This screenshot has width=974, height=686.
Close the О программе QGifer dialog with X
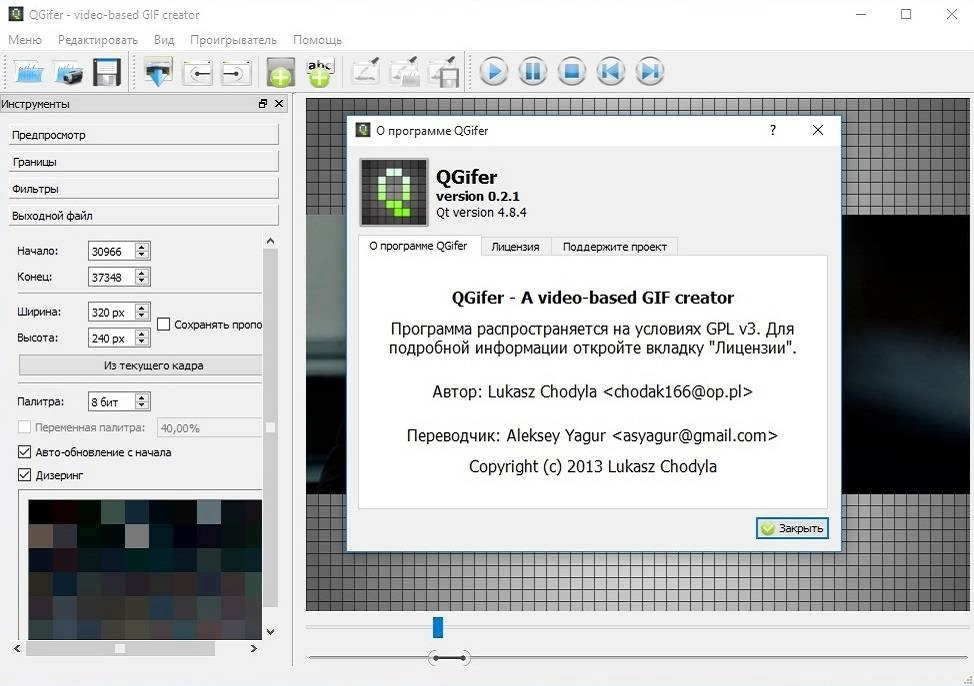[x=817, y=130]
